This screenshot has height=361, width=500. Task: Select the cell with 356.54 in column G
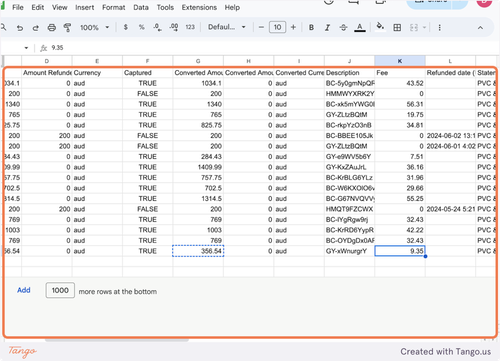(198, 251)
